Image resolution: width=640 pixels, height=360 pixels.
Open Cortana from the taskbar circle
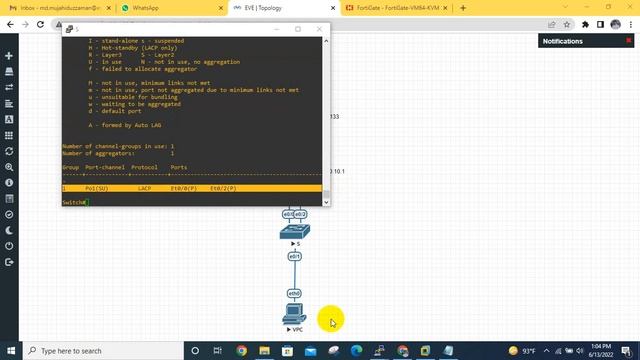tap(195, 351)
